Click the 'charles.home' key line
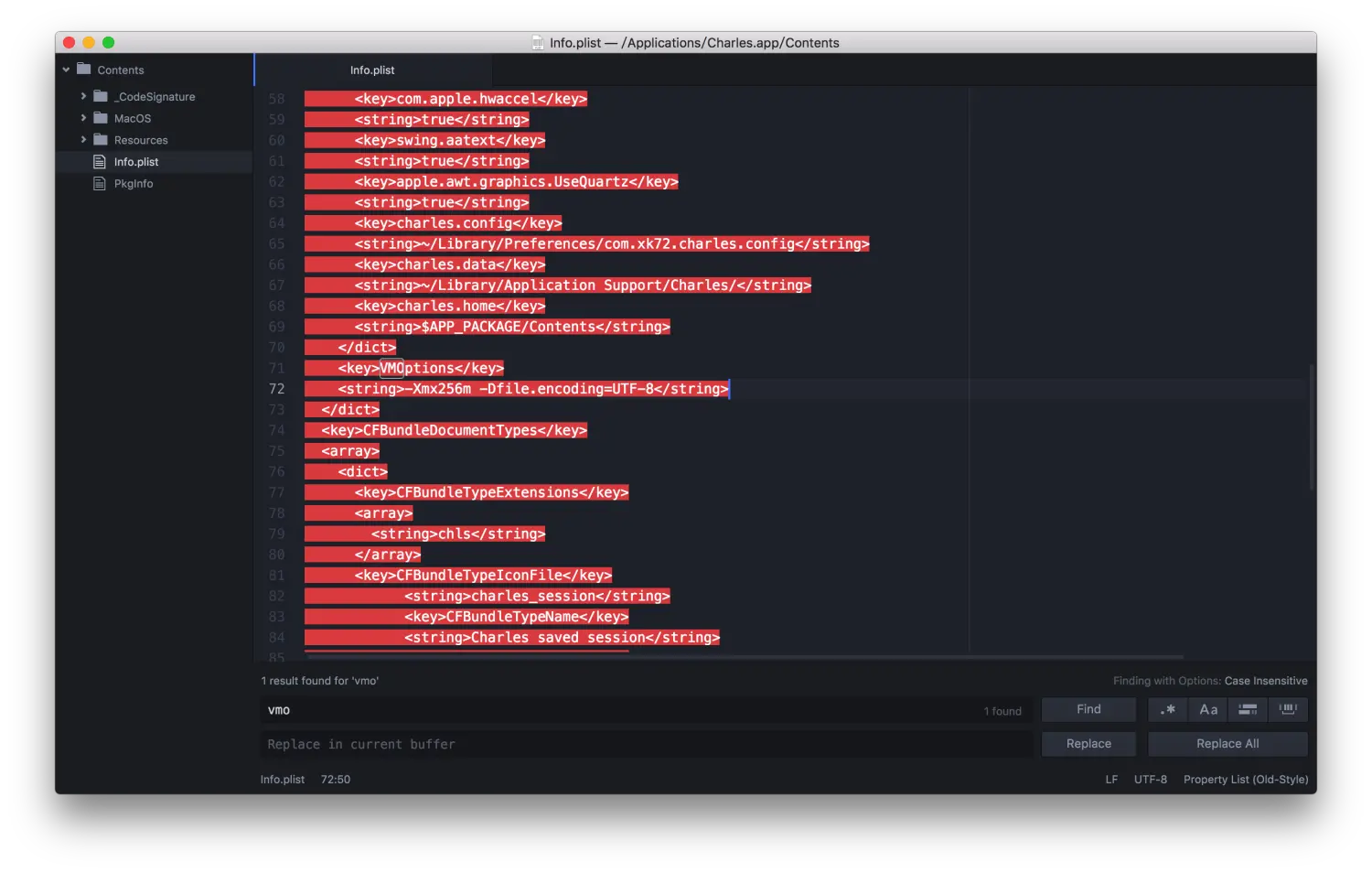The image size is (1372, 873). click(x=450, y=306)
